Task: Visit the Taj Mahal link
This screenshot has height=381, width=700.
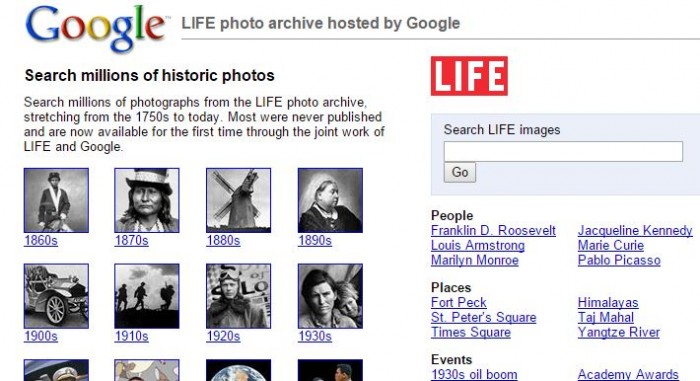Action: (x=605, y=317)
